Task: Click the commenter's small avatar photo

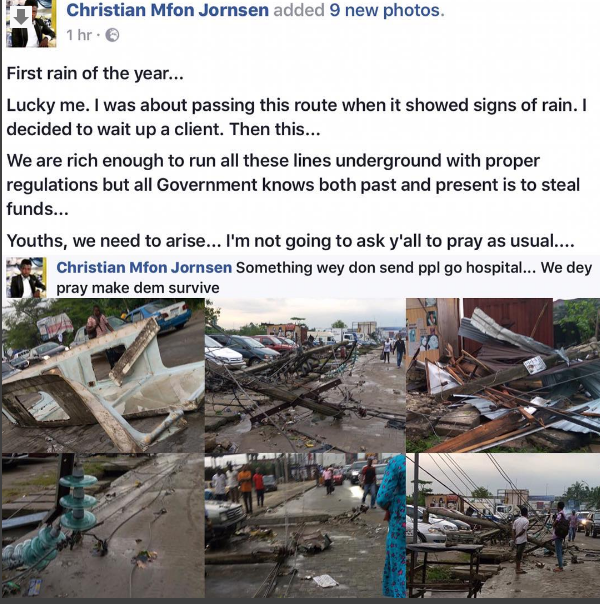Action: 26,277
